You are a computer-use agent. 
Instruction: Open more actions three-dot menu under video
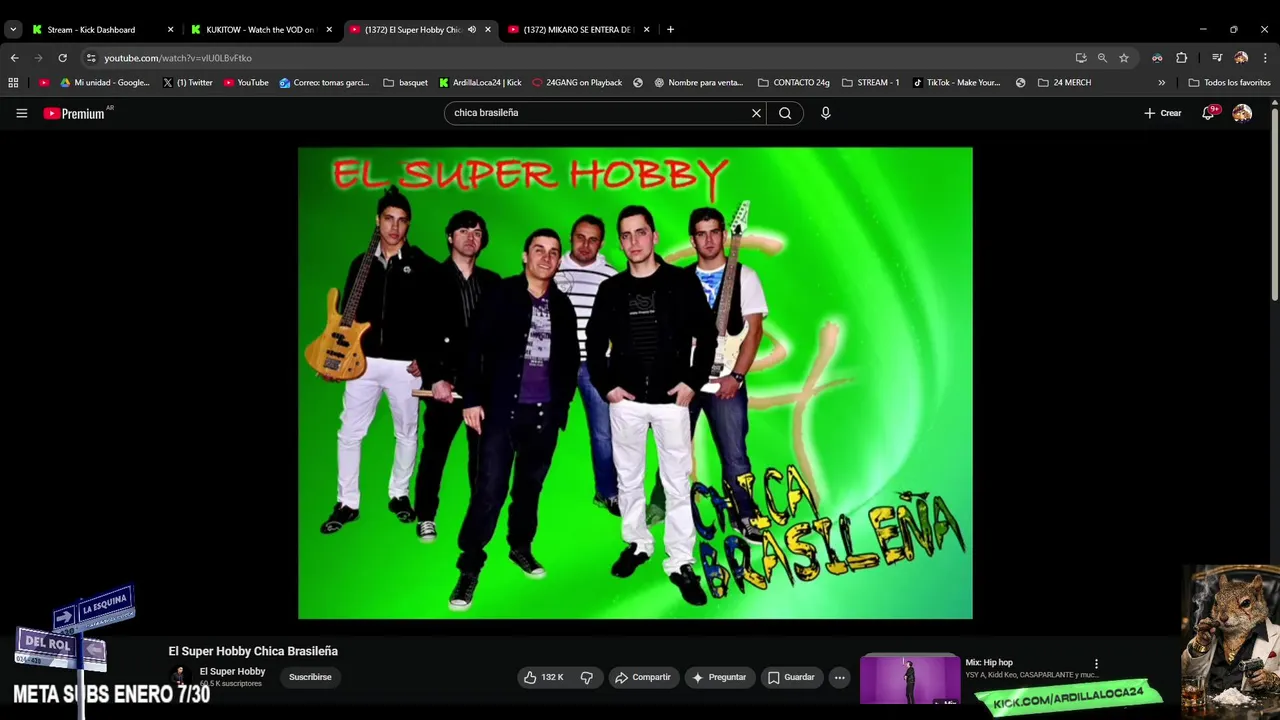pyautogui.click(x=840, y=677)
